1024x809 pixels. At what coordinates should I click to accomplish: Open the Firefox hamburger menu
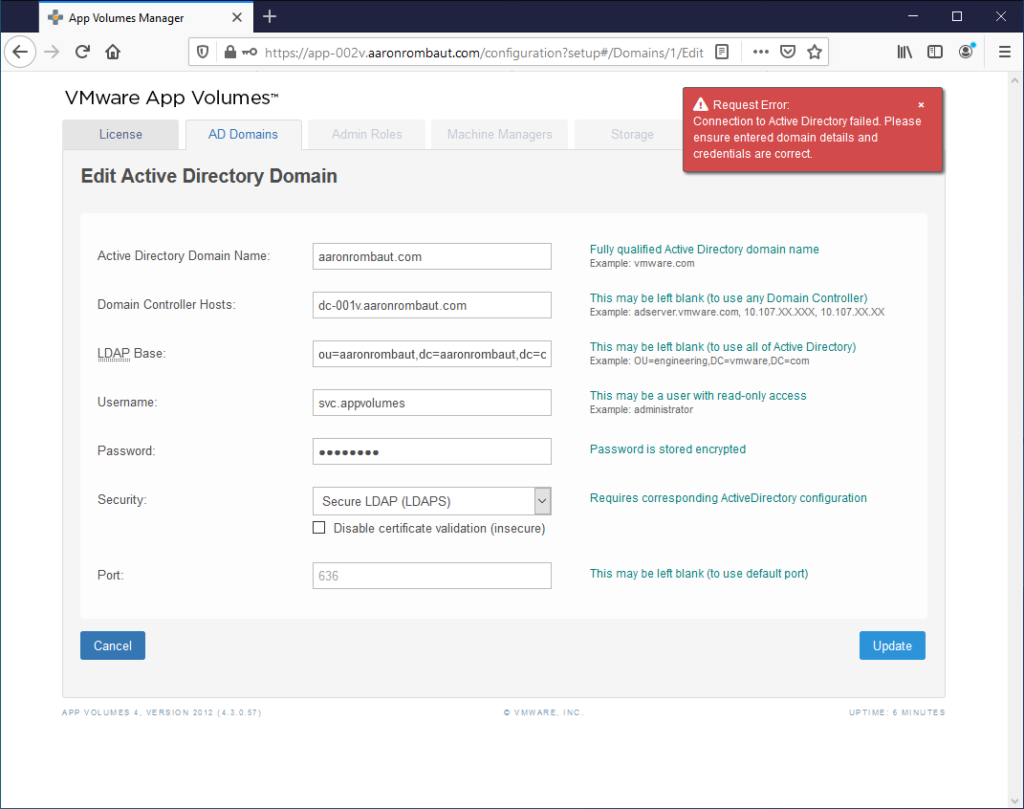(1004, 52)
